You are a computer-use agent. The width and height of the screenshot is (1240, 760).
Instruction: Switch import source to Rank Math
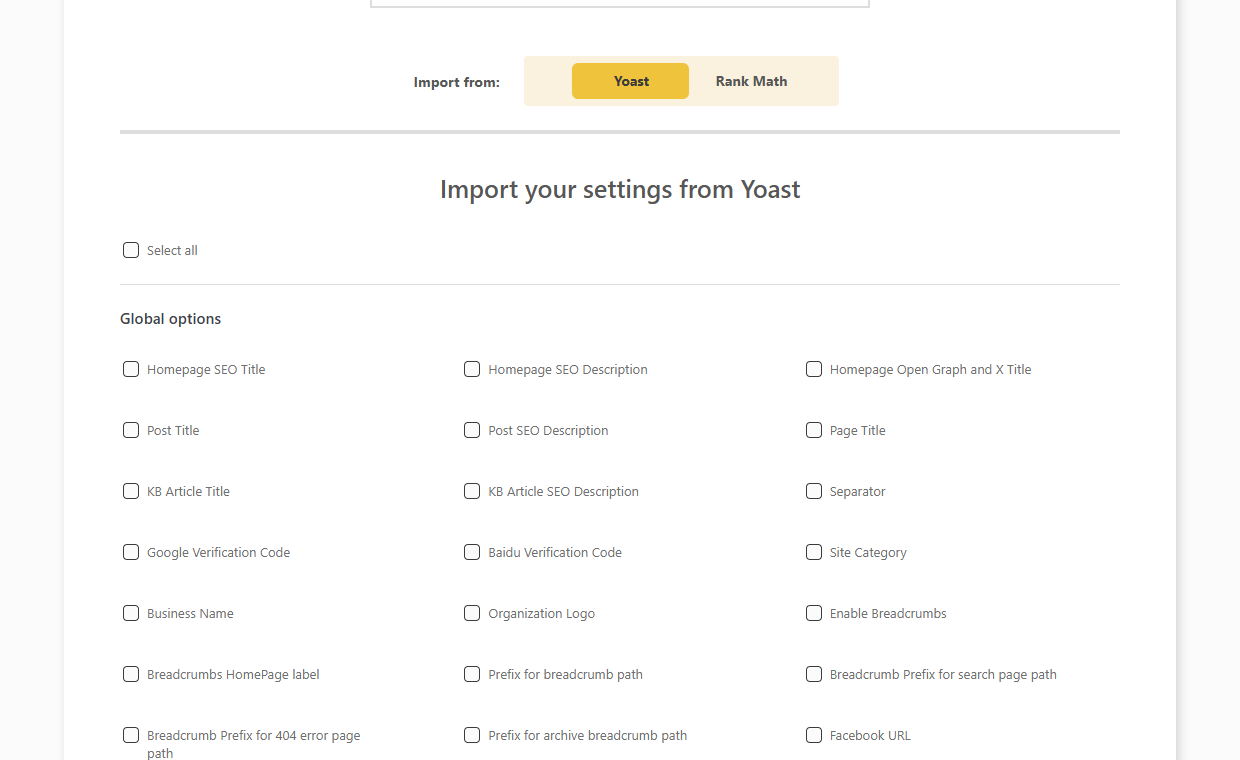coord(751,81)
